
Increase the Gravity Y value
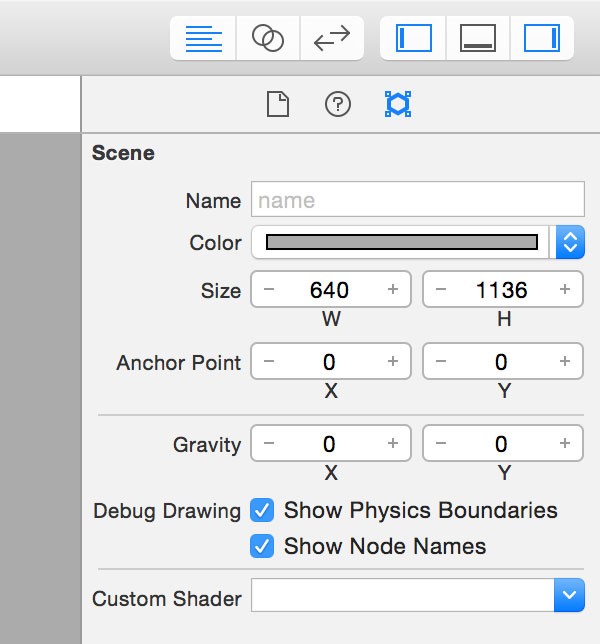click(565, 443)
